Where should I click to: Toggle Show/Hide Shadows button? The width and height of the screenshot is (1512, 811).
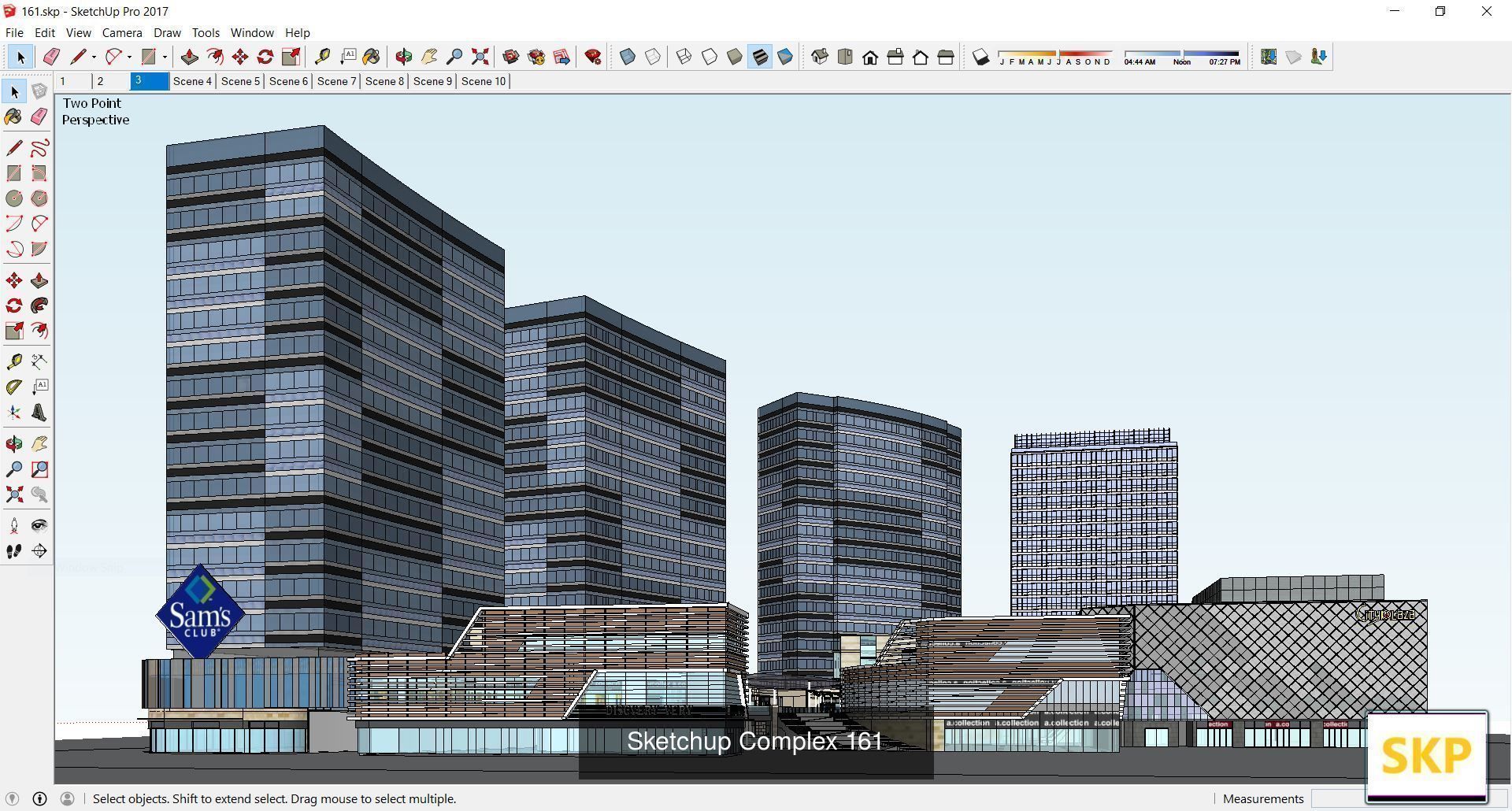(x=980, y=57)
